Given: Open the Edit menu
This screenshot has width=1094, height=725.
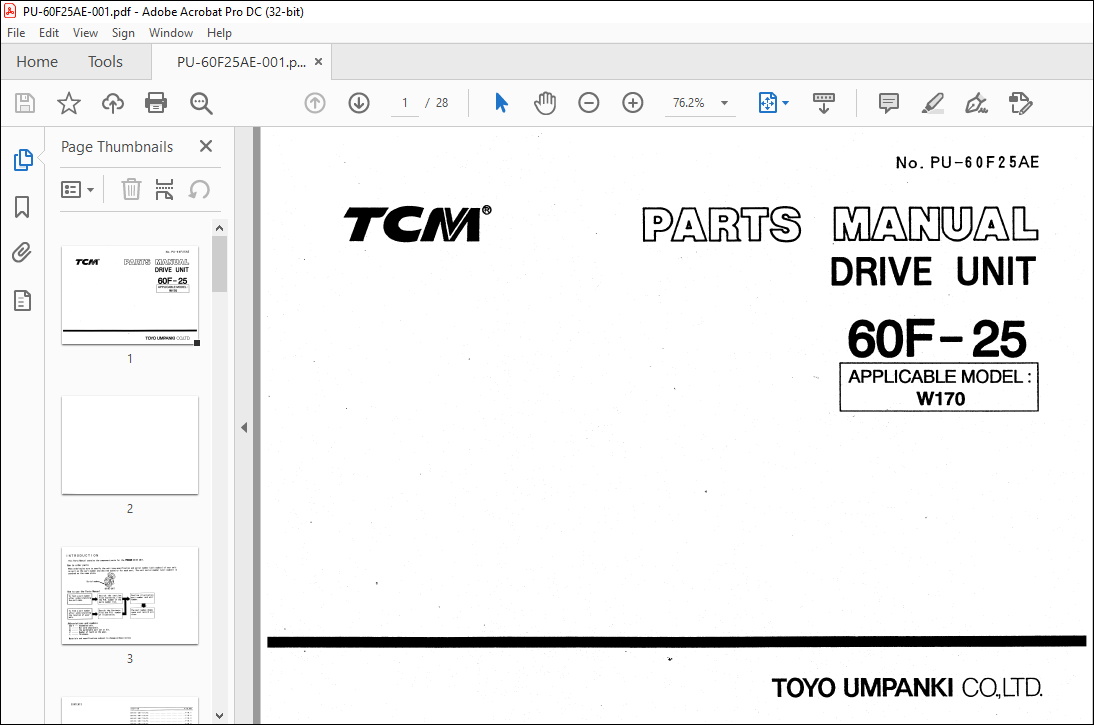Looking at the screenshot, I should [x=49, y=33].
